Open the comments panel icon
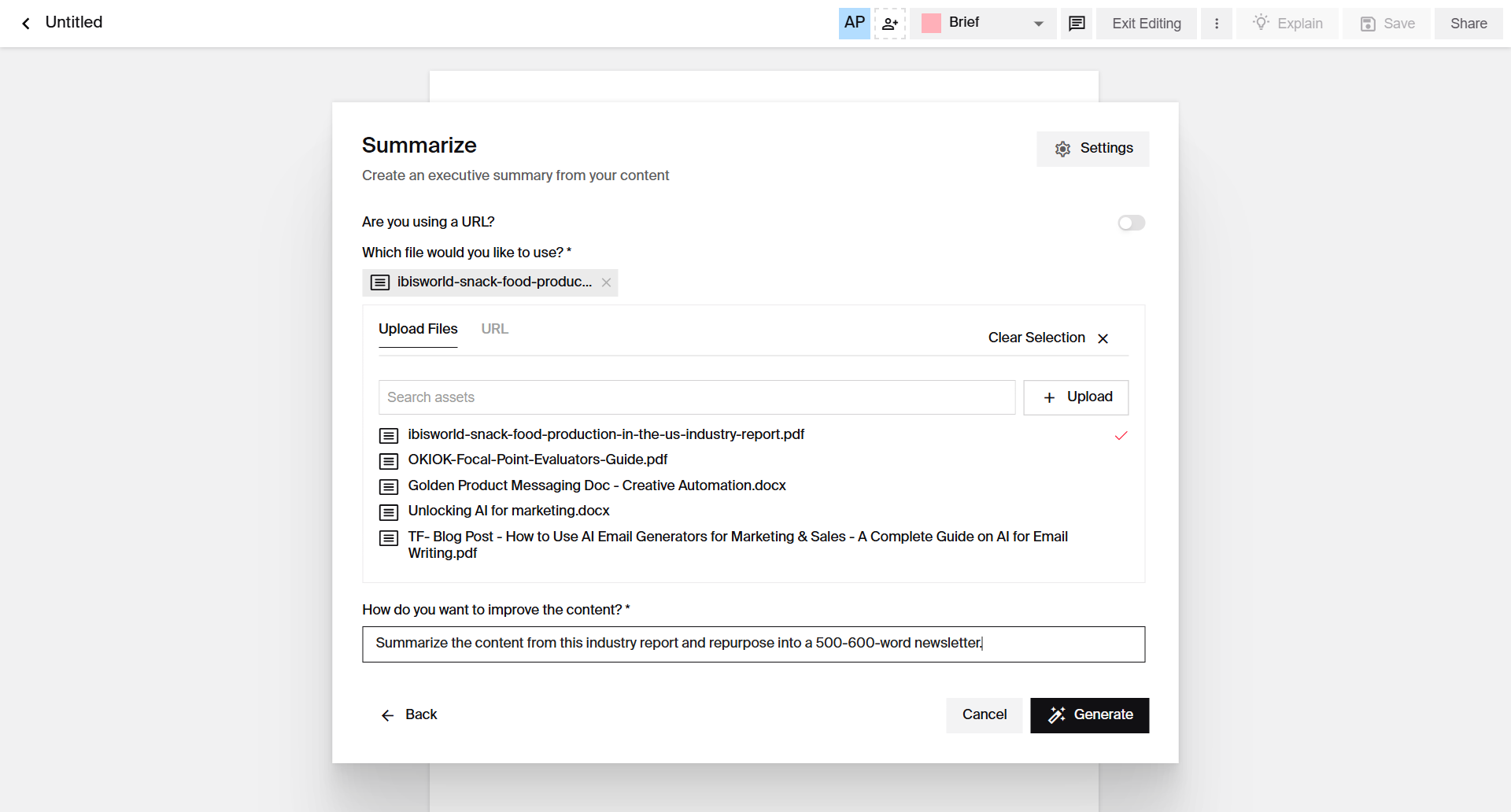The height and width of the screenshot is (812, 1511). tap(1076, 24)
